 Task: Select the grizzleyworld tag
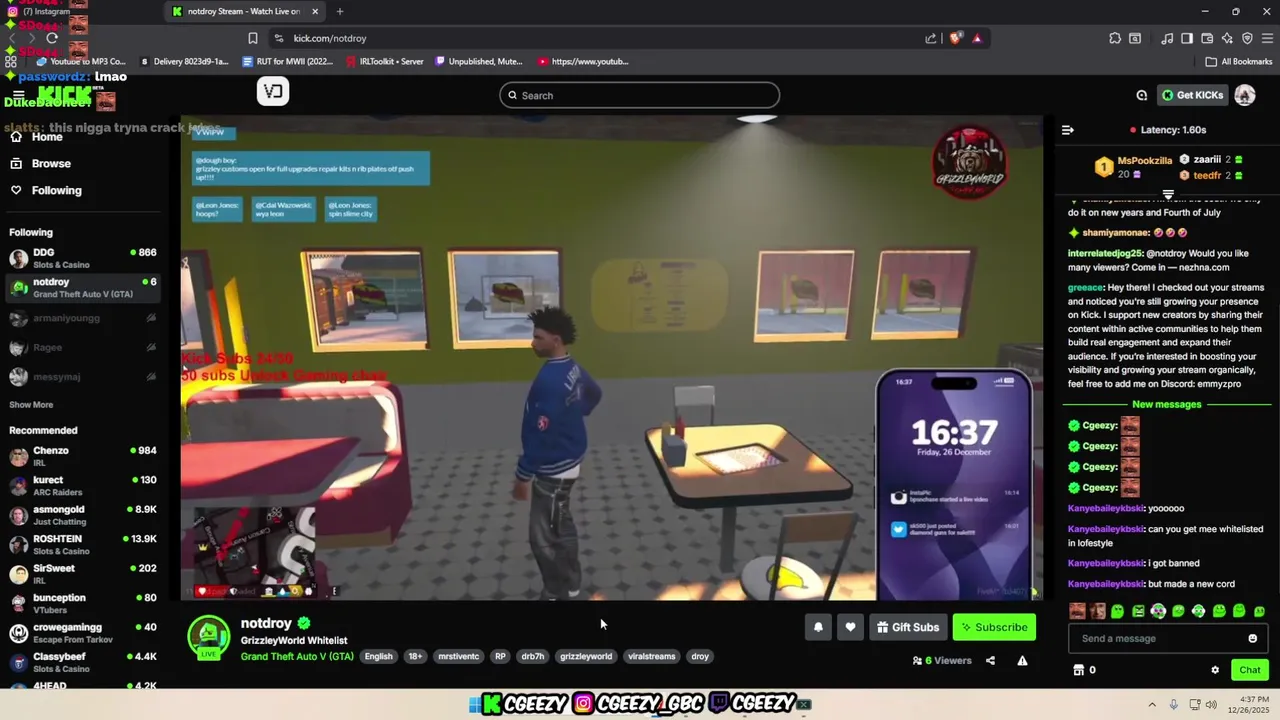point(586,656)
